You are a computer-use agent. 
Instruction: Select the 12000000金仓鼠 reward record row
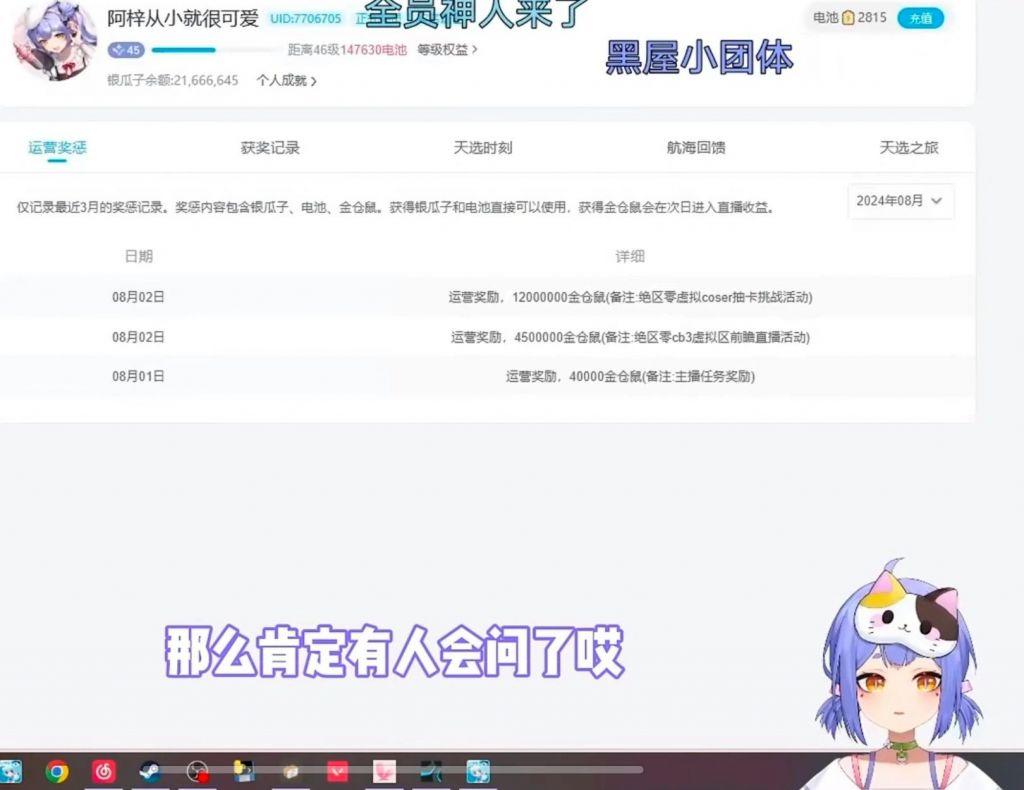[487, 297]
